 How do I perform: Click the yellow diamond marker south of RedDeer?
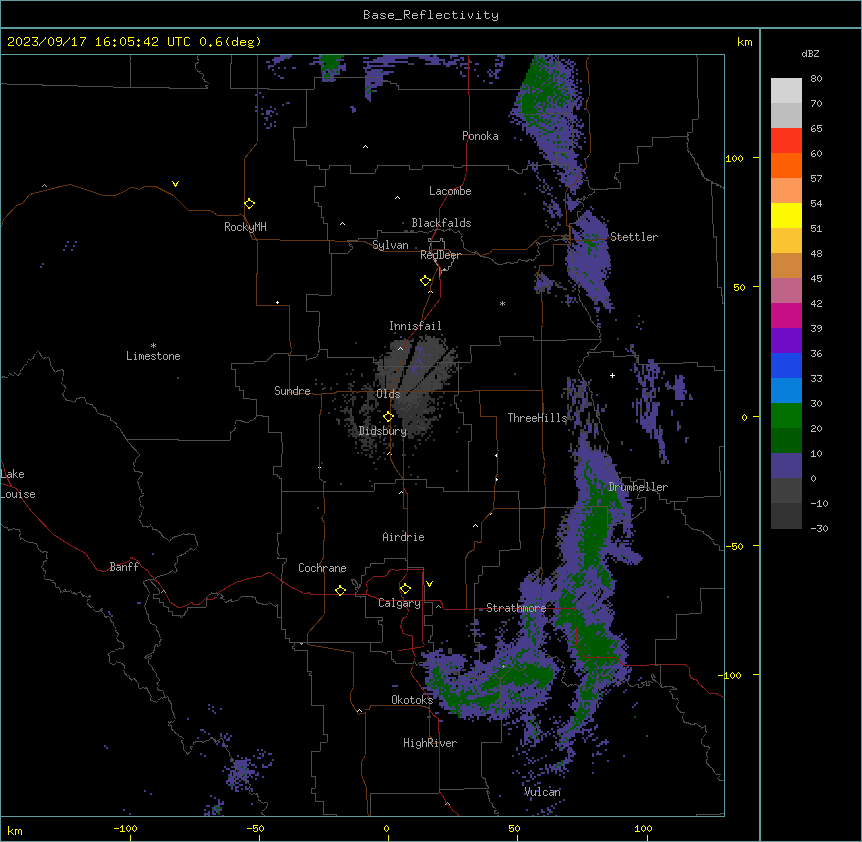[x=425, y=281]
